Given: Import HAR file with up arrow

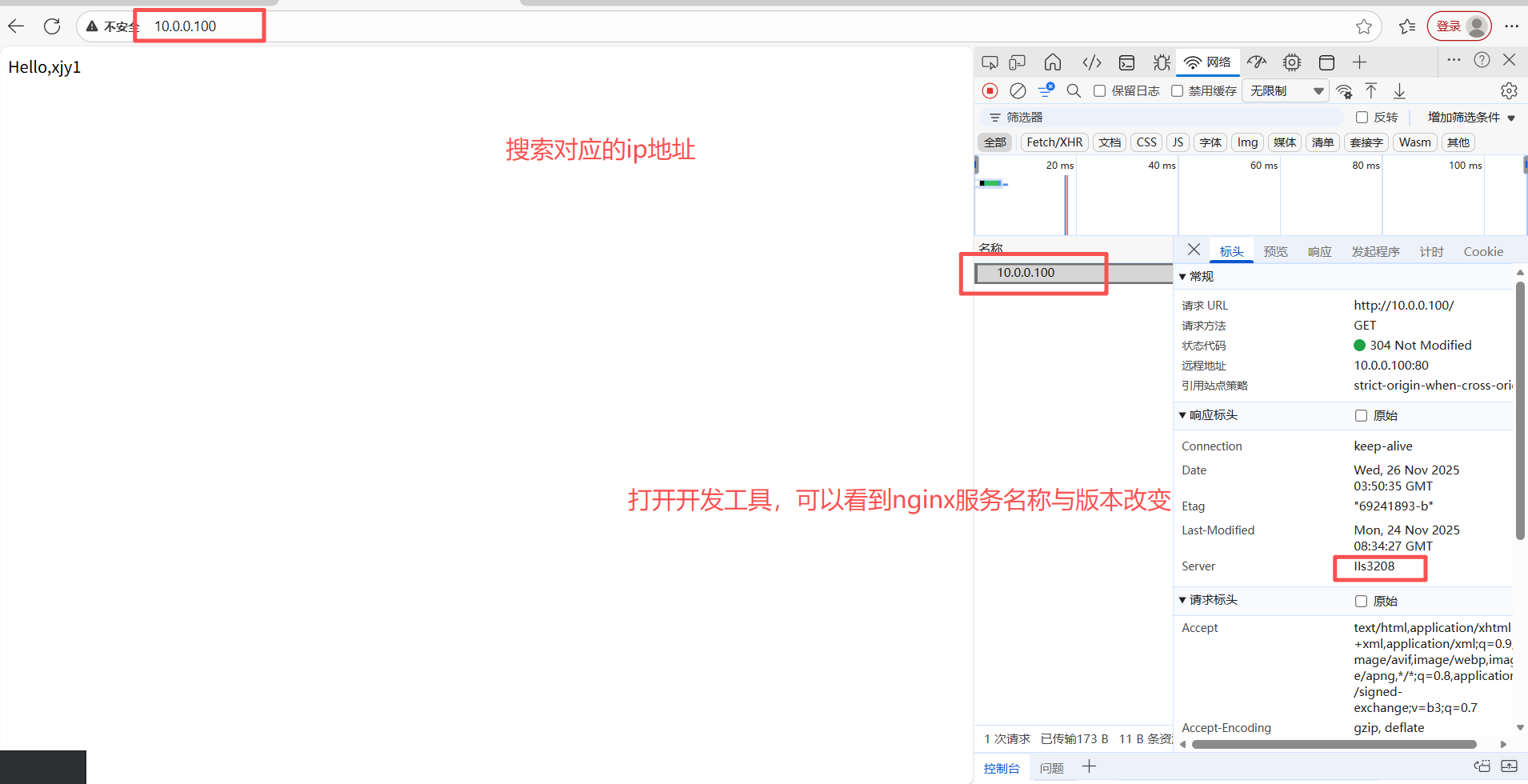Looking at the screenshot, I should pyautogui.click(x=1371, y=91).
